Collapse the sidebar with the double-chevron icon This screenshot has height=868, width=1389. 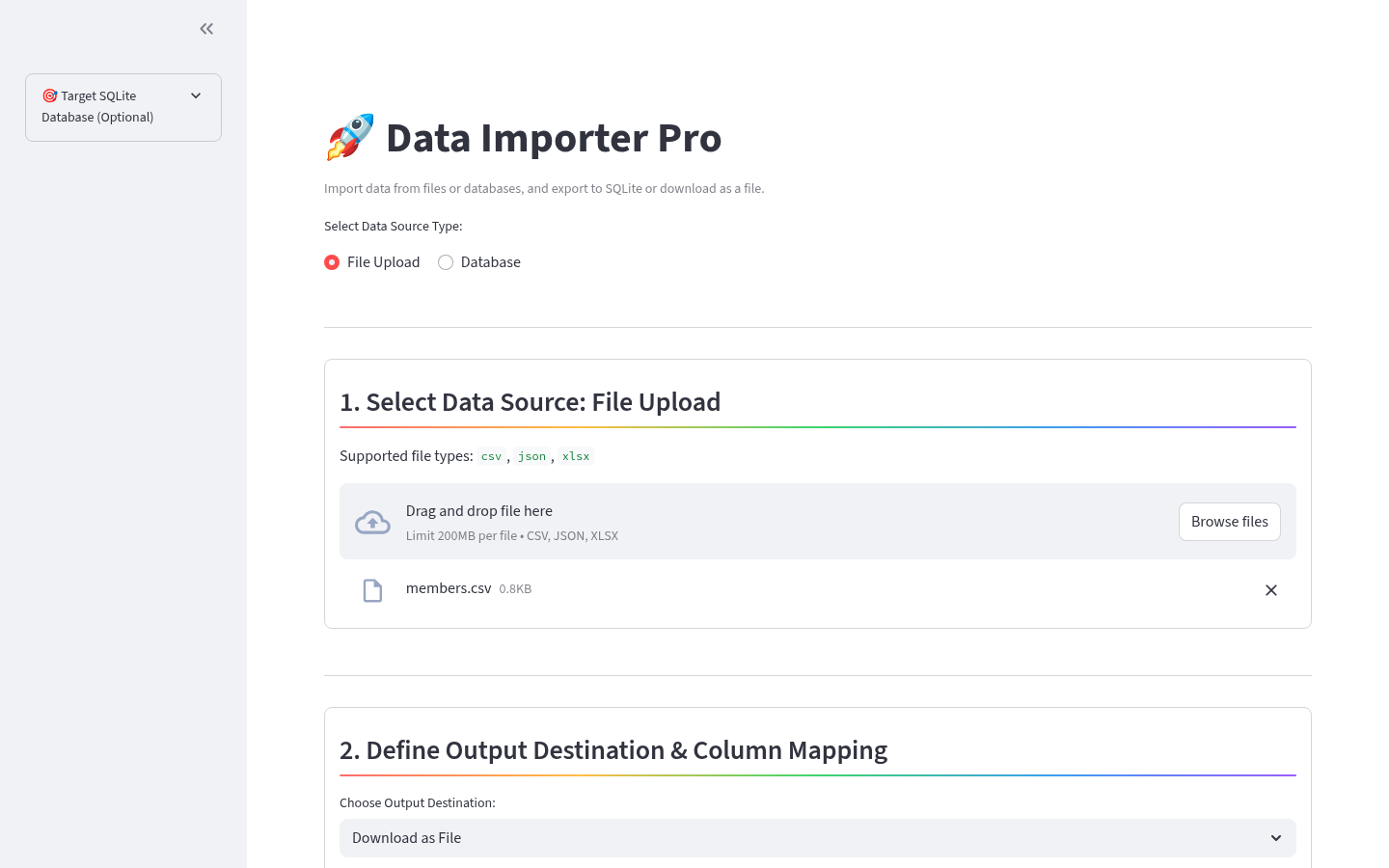[206, 29]
